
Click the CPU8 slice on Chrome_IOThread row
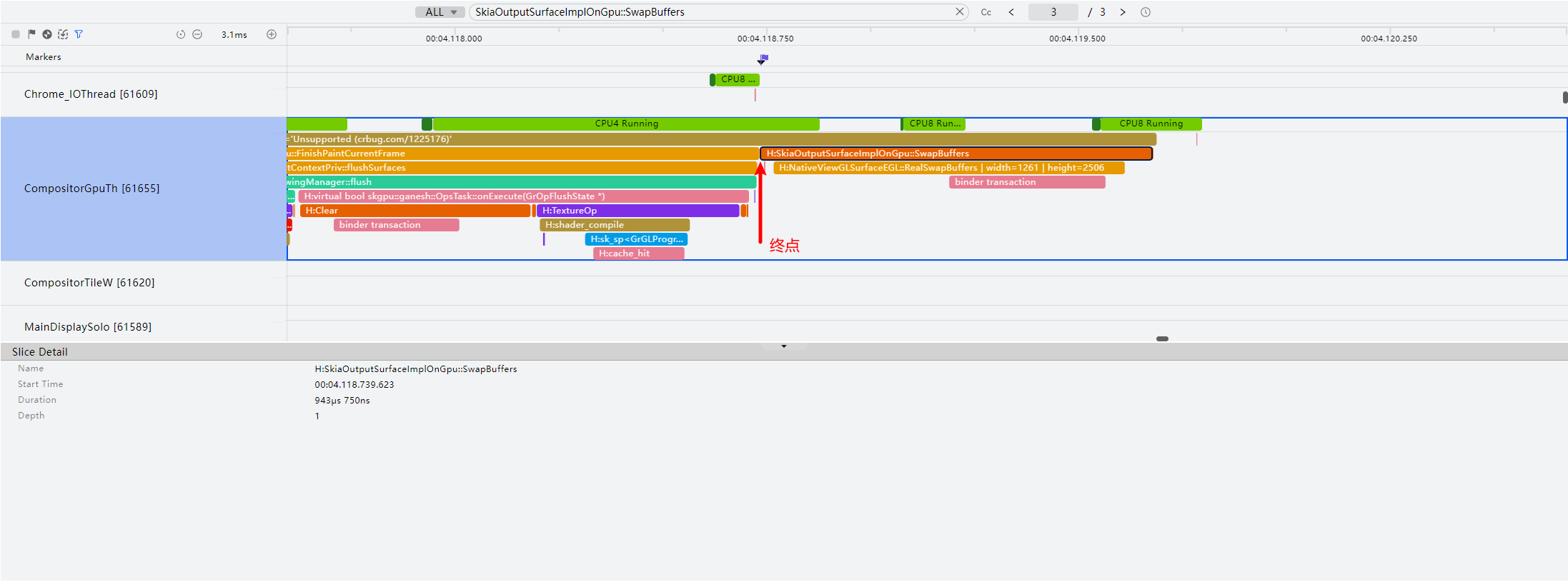point(737,80)
